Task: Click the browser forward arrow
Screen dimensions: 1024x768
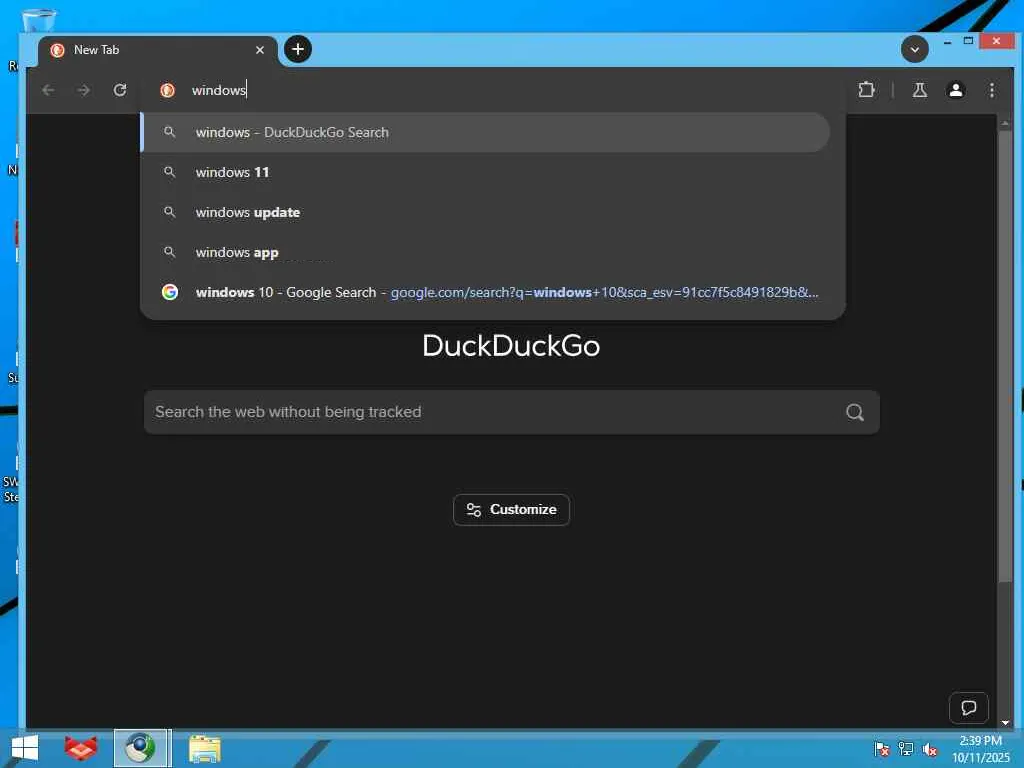Action: (x=84, y=90)
